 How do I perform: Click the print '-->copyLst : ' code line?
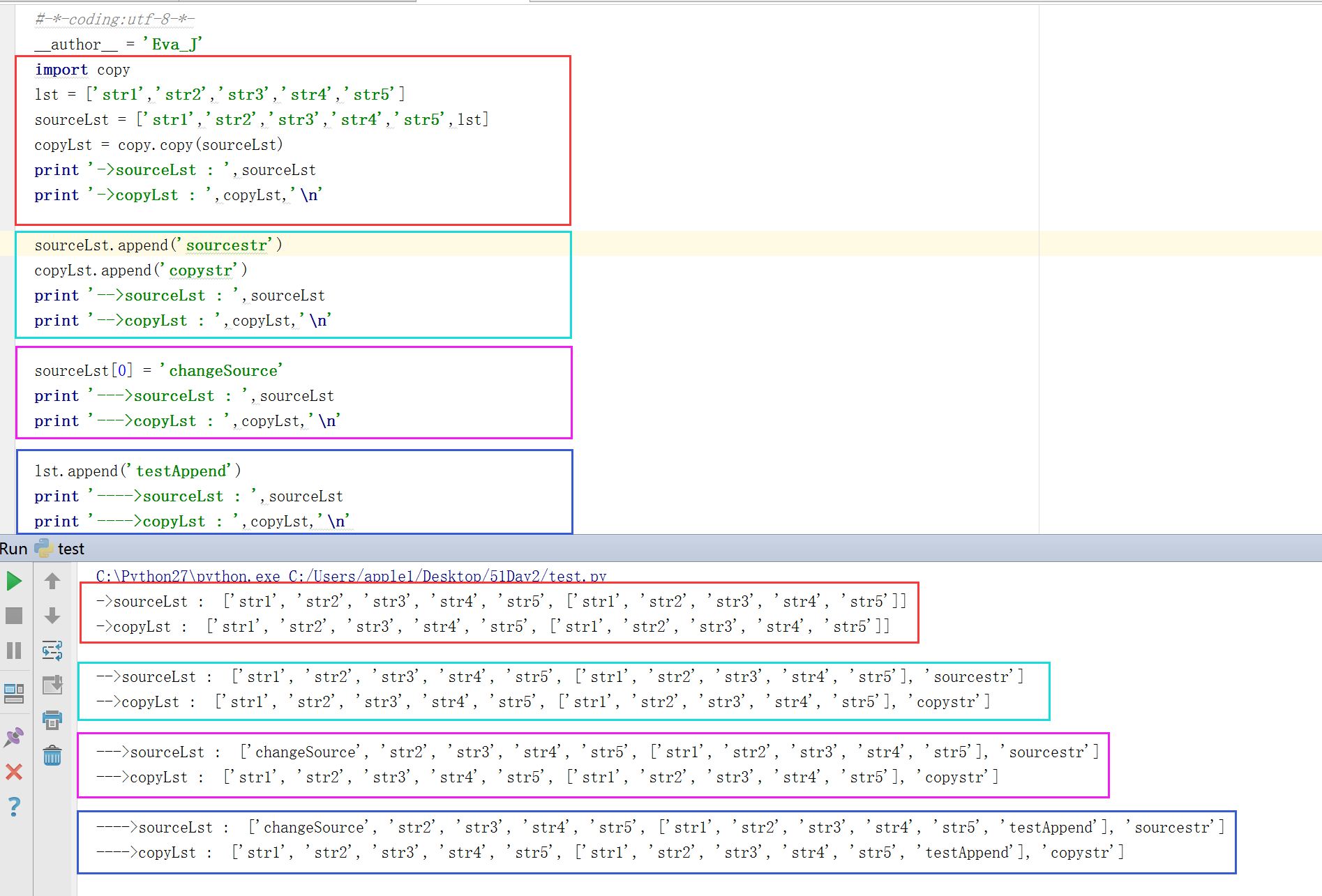click(x=183, y=321)
